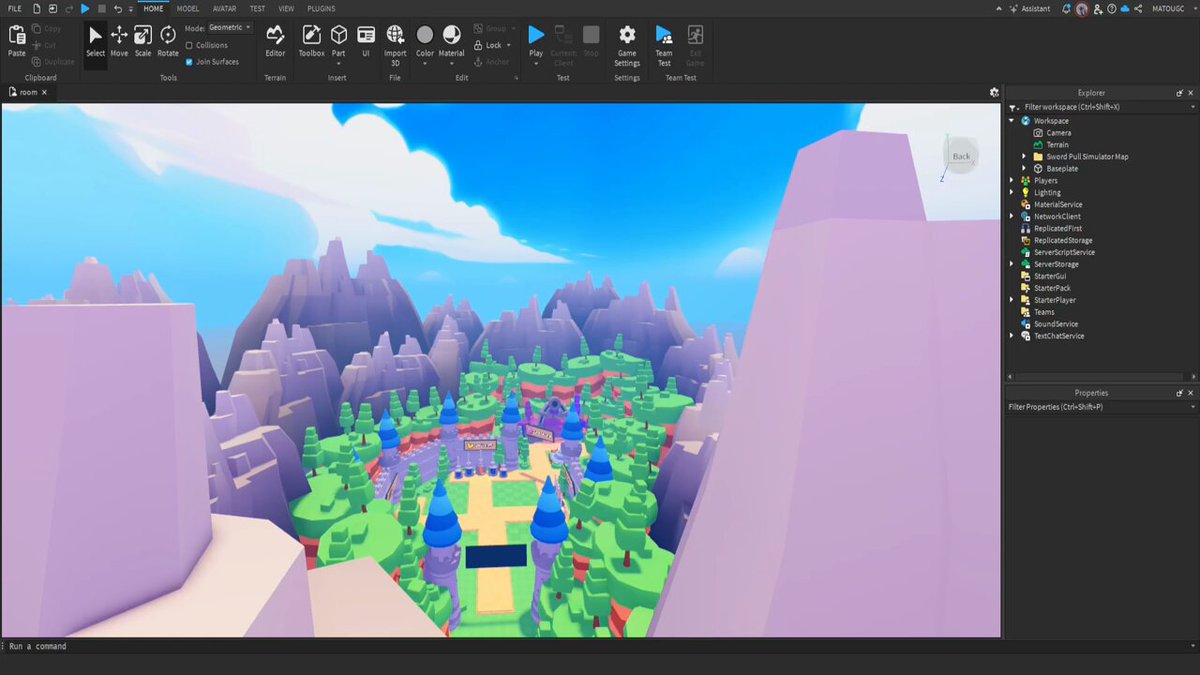1200x675 pixels.
Task: Collapse the Workspace tree node
Action: [x=1012, y=120]
